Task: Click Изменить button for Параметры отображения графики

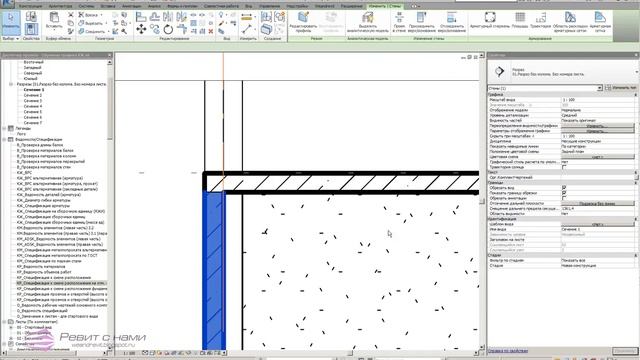Action: tap(598, 131)
